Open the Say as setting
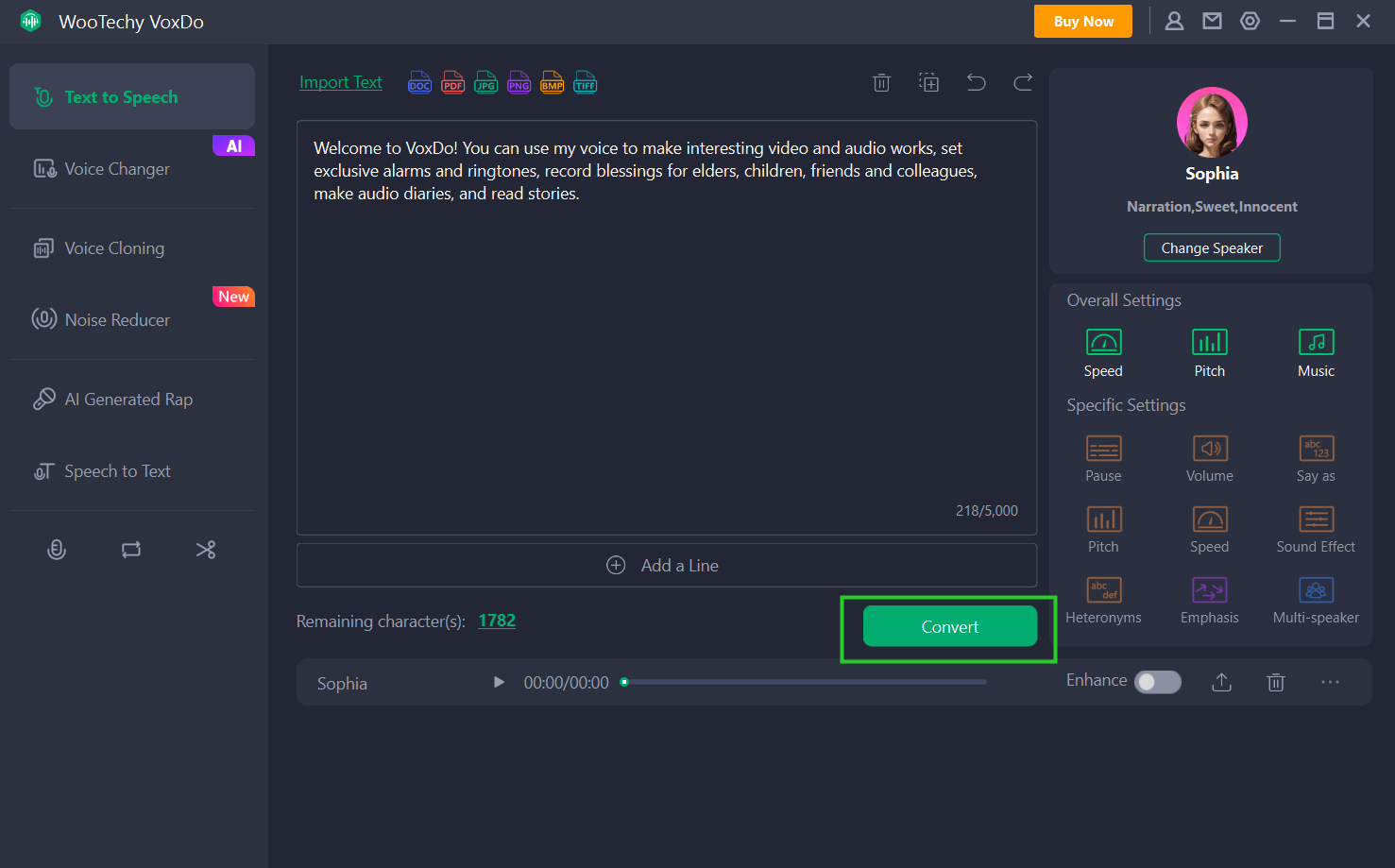 tap(1316, 458)
